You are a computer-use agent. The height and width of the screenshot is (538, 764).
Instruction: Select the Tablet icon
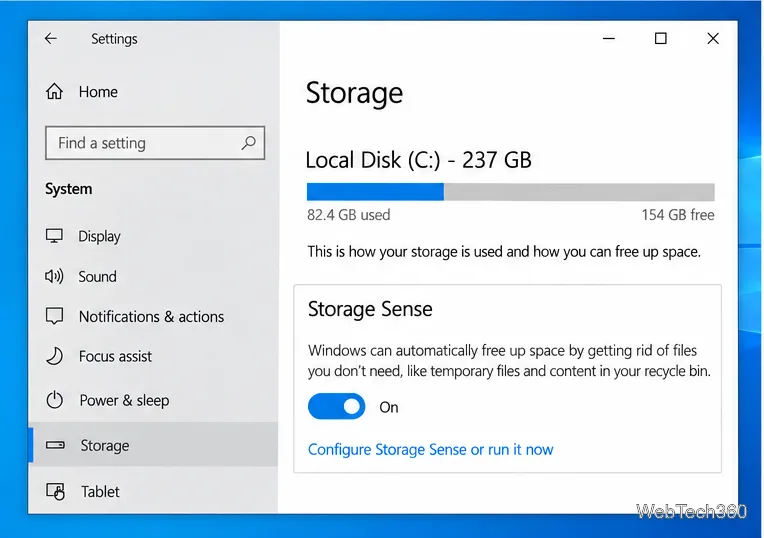pos(55,491)
